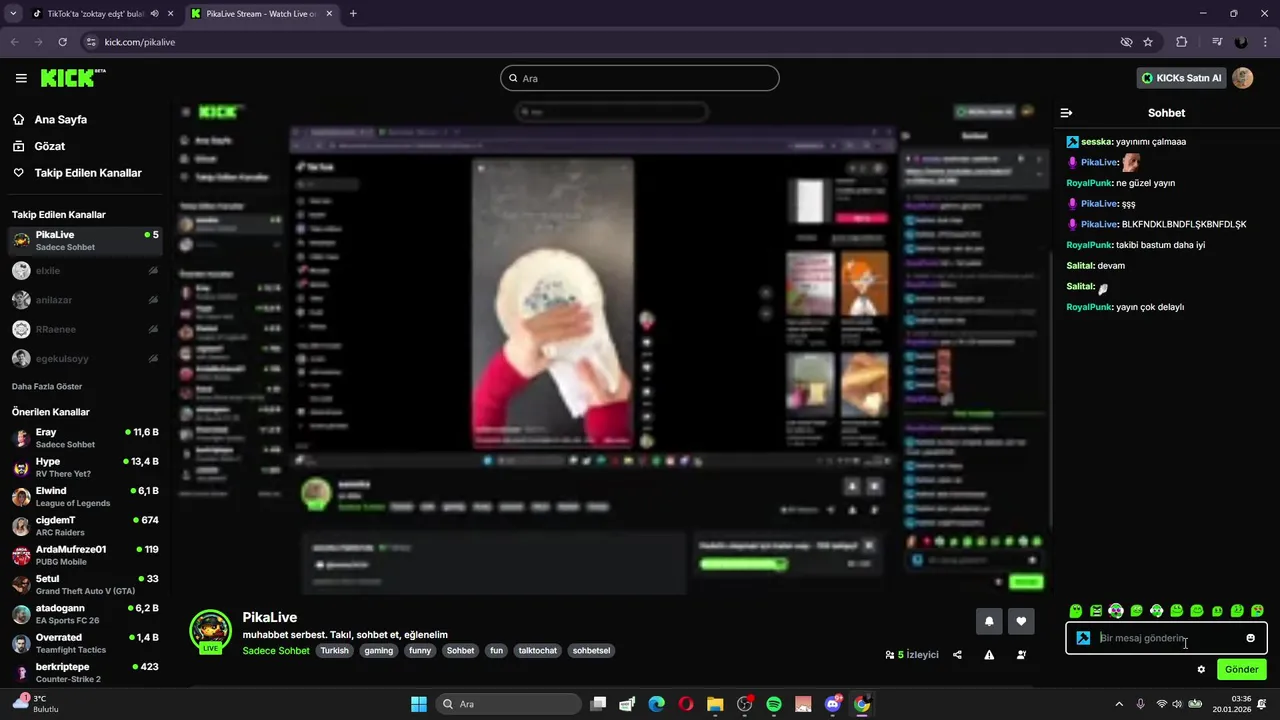Click the gaming tag
Screen dimensions: 1280x720
pos(379,651)
